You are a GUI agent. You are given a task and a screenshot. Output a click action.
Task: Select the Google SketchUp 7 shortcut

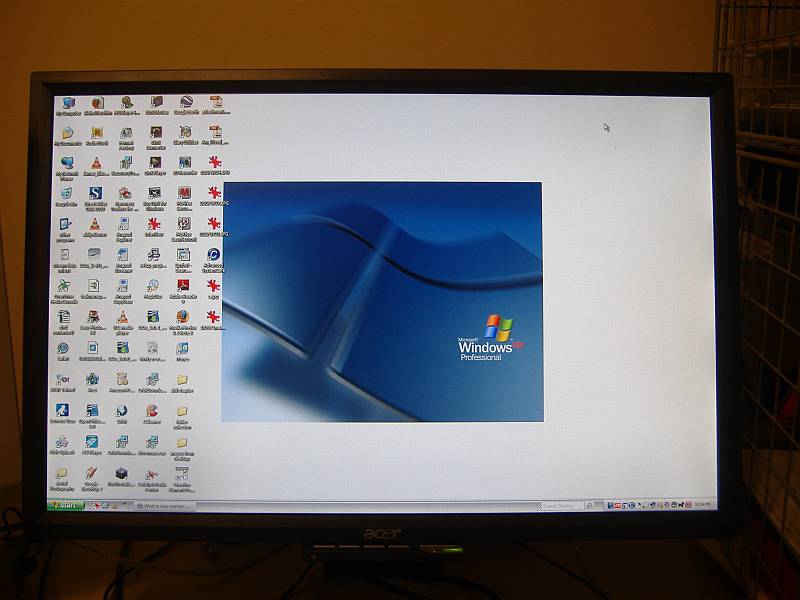pos(91,473)
